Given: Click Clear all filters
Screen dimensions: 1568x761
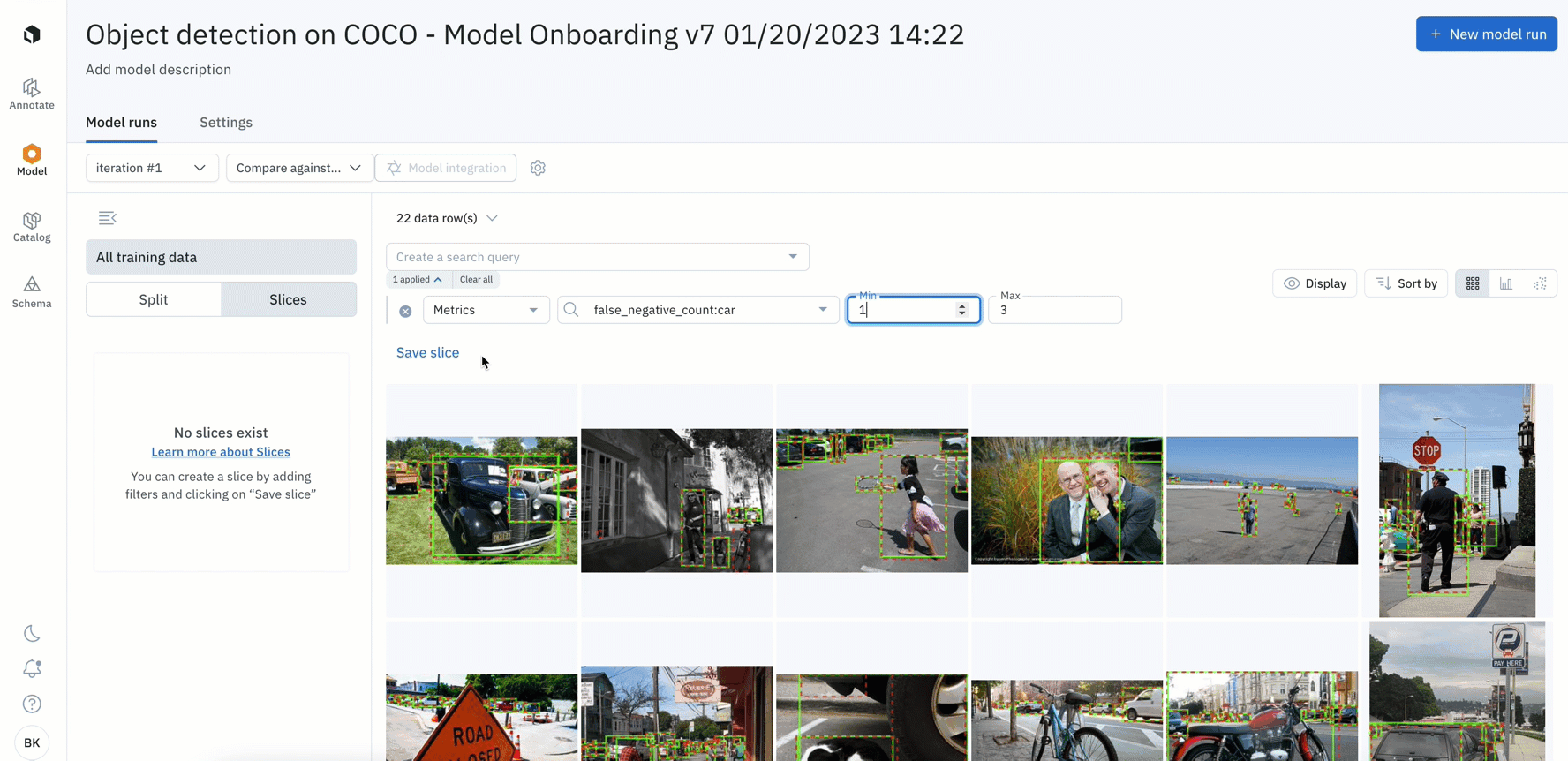Looking at the screenshot, I should tap(476, 280).
